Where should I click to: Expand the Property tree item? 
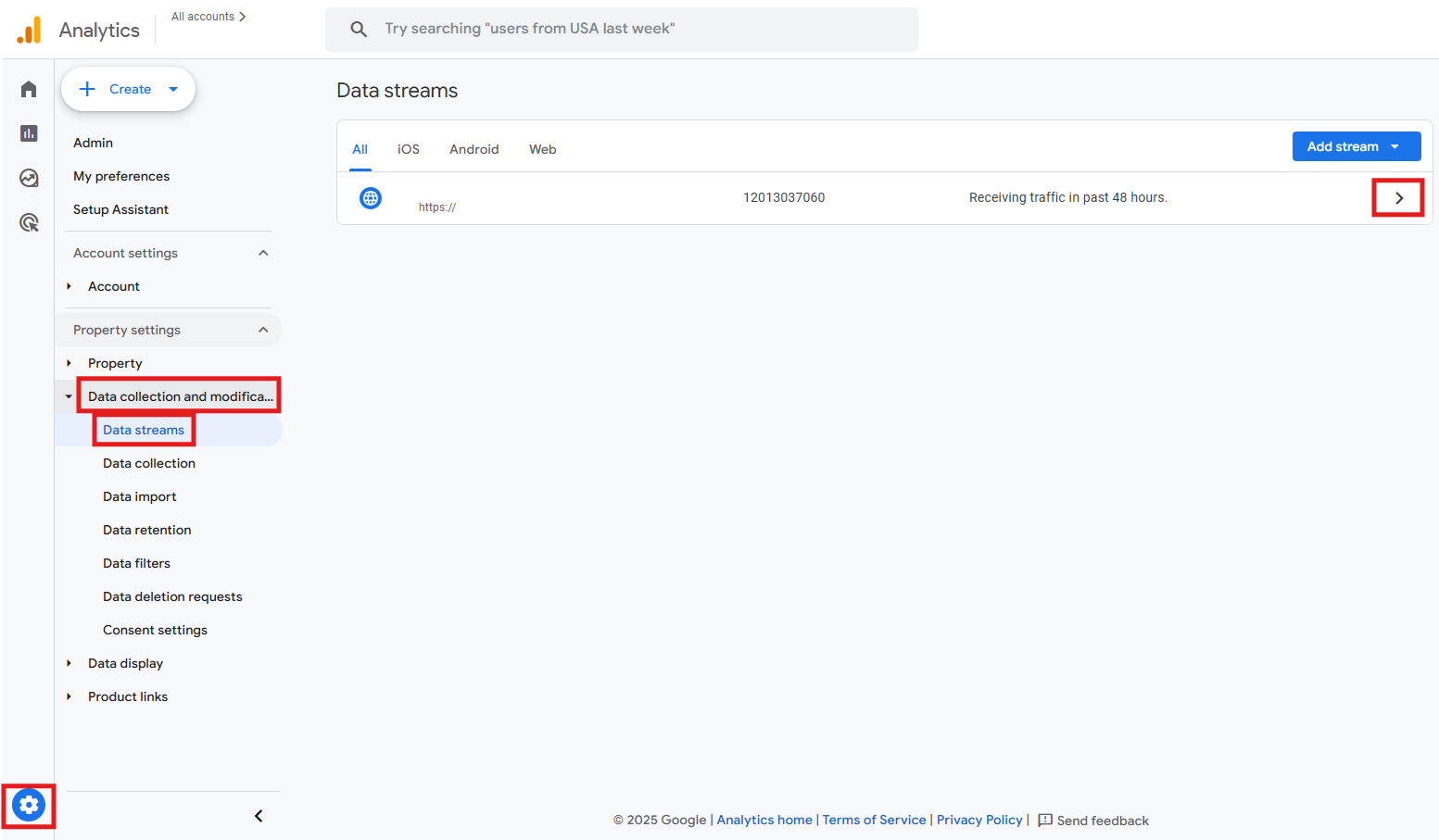(69, 363)
